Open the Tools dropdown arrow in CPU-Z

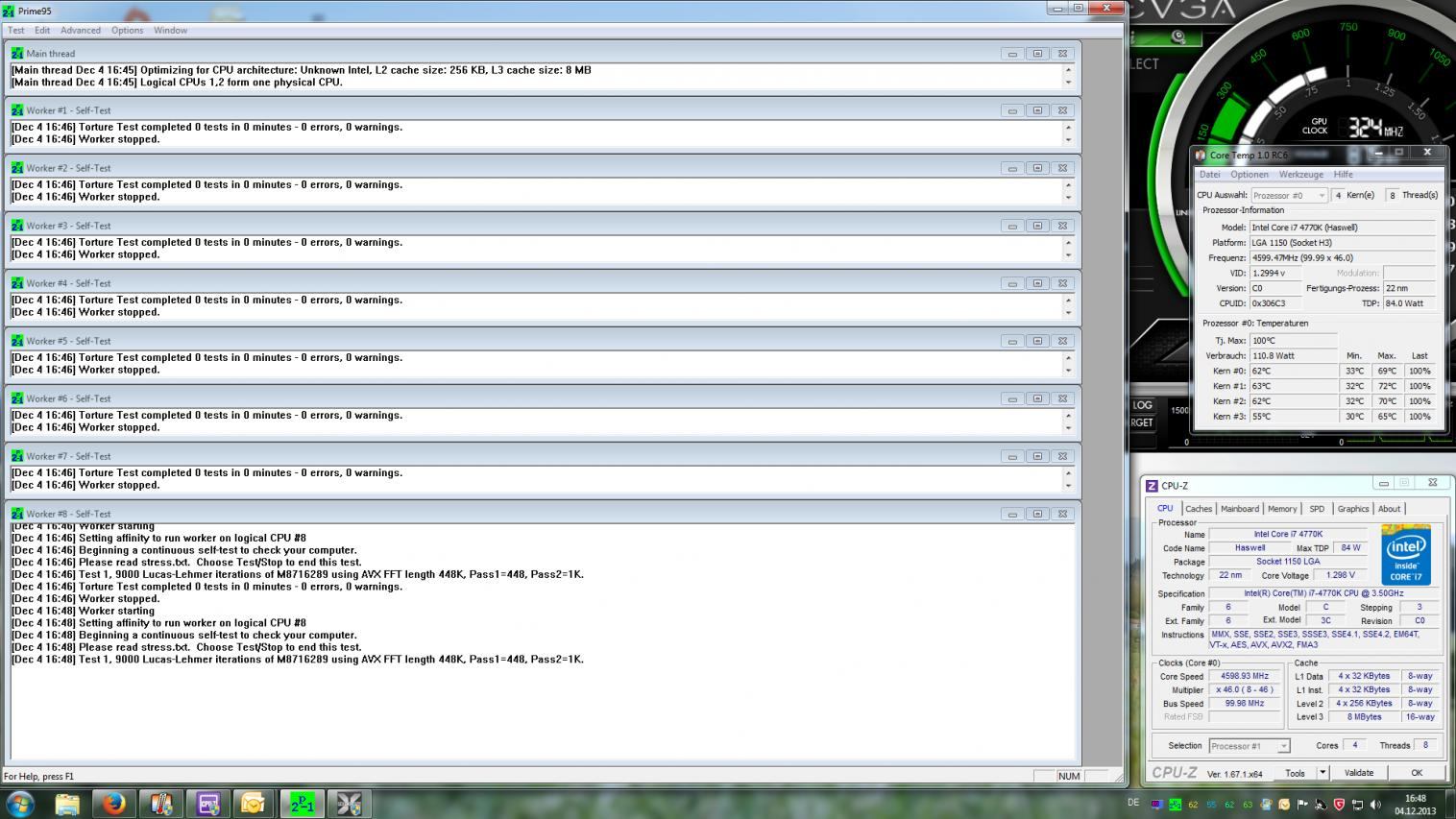(1323, 773)
